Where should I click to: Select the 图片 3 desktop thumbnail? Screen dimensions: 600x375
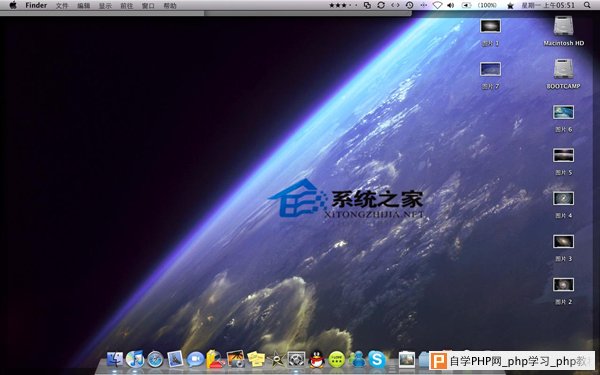coord(563,241)
